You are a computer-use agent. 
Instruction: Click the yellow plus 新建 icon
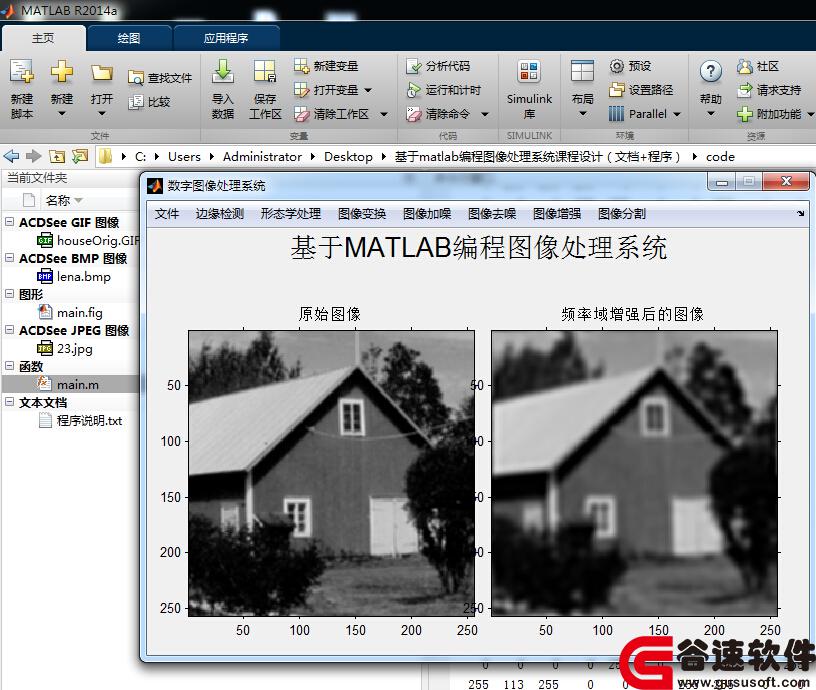pyautogui.click(x=61, y=71)
